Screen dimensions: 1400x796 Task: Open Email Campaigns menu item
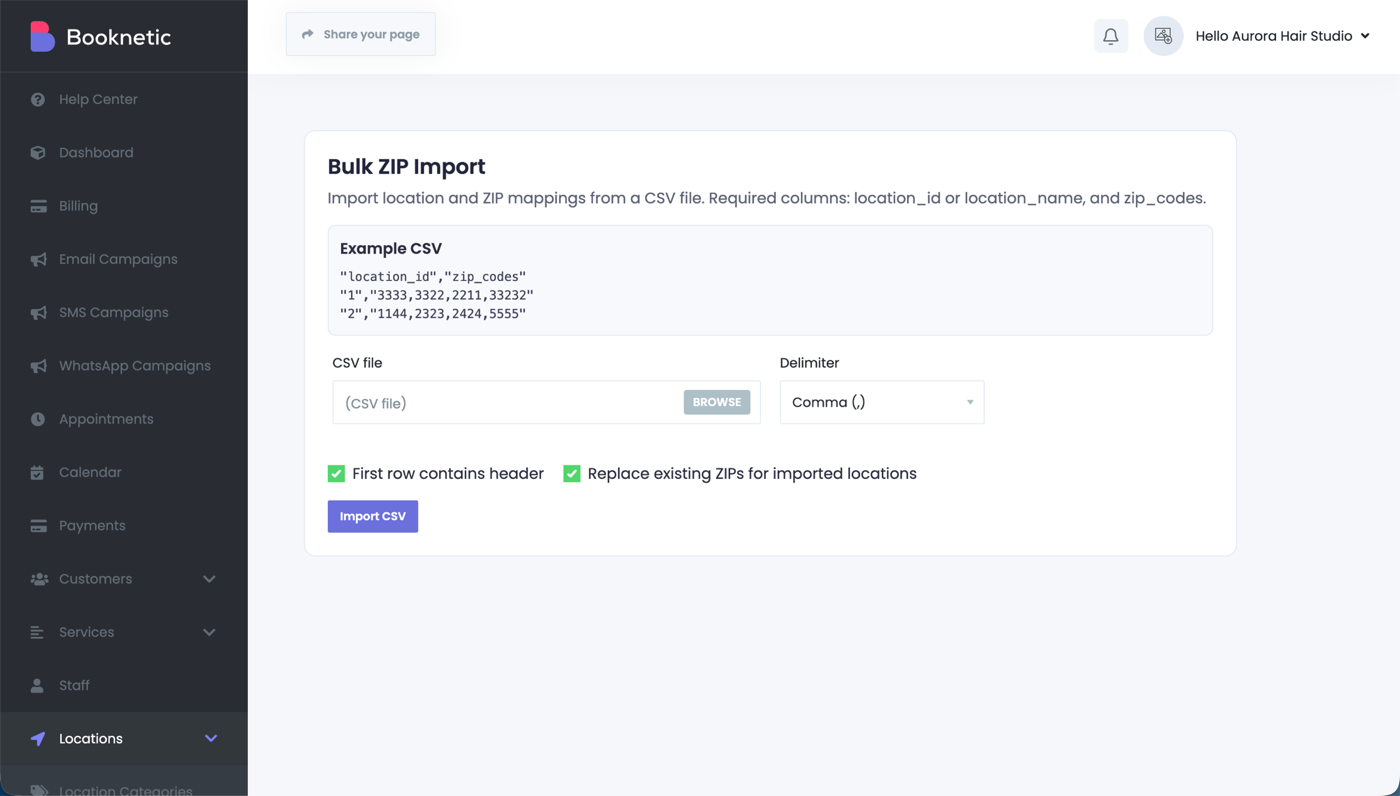[x=124, y=259]
